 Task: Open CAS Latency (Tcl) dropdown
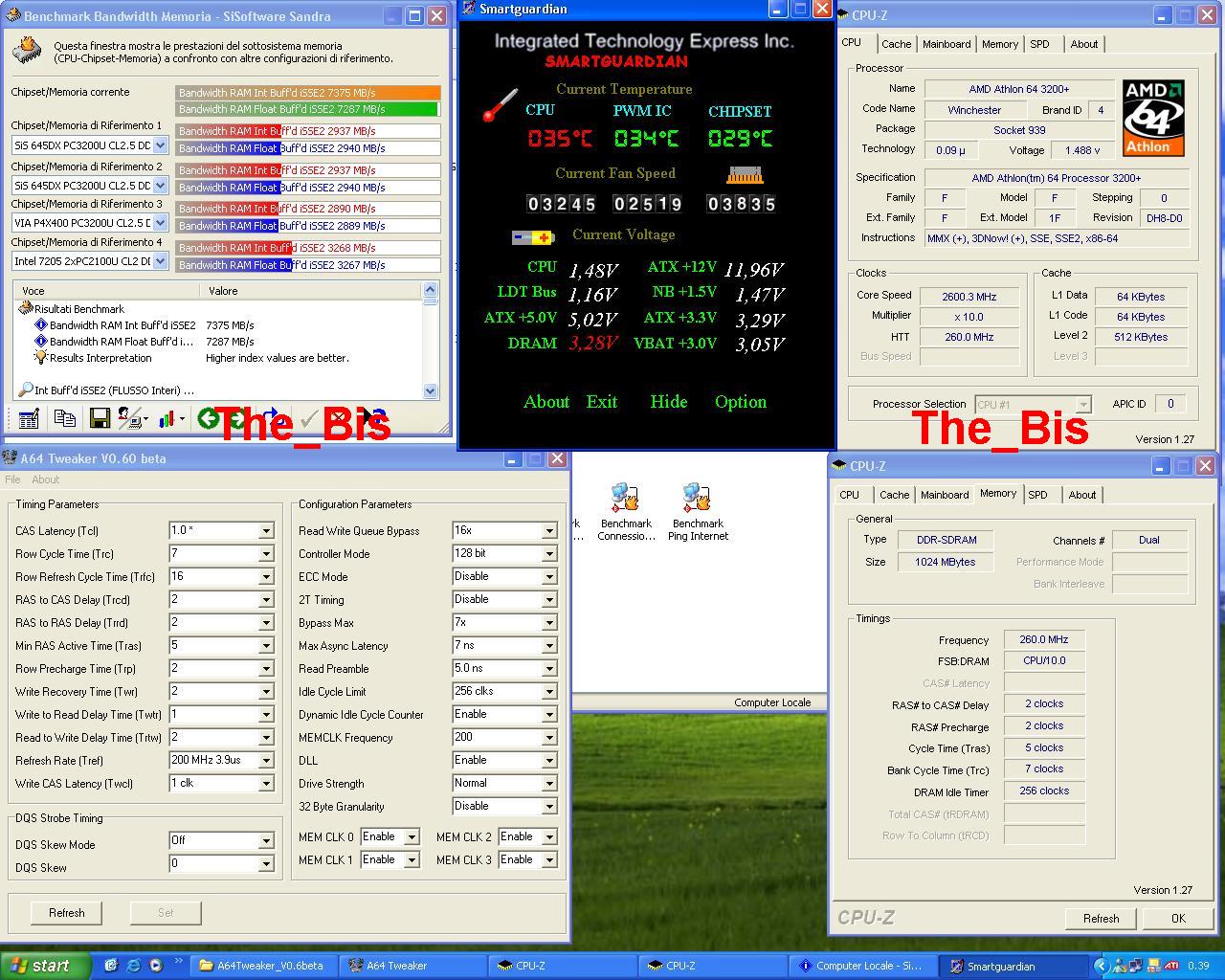(x=266, y=530)
